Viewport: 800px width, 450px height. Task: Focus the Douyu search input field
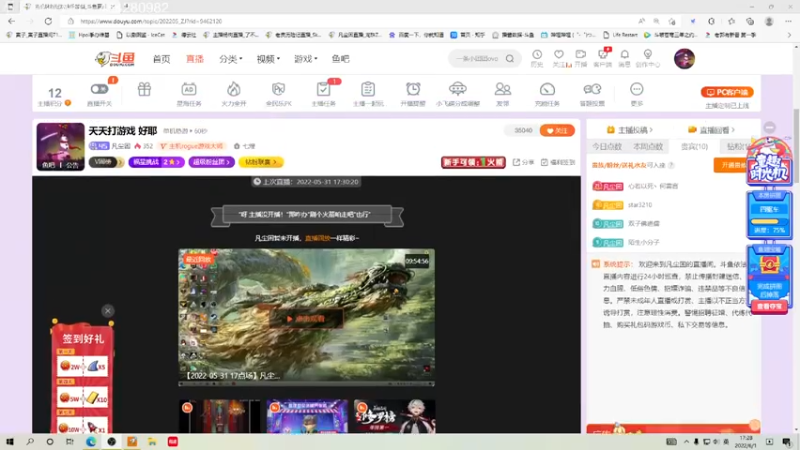(477, 59)
